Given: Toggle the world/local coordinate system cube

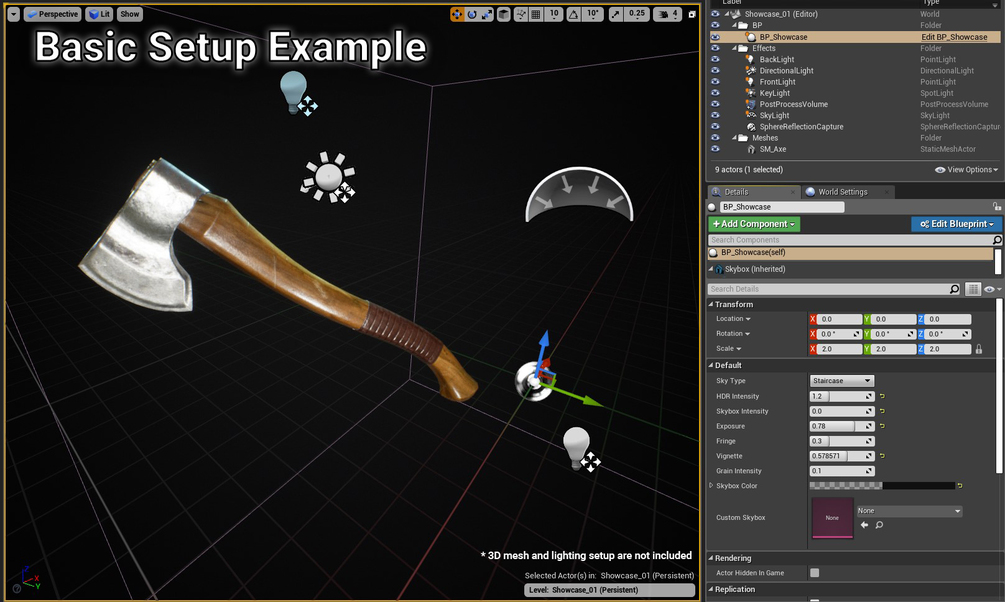Looking at the screenshot, I should [x=504, y=14].
